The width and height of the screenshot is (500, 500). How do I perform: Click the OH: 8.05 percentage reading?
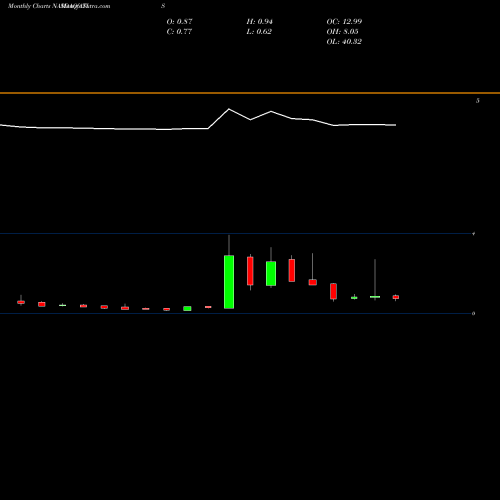click(342, 32)
